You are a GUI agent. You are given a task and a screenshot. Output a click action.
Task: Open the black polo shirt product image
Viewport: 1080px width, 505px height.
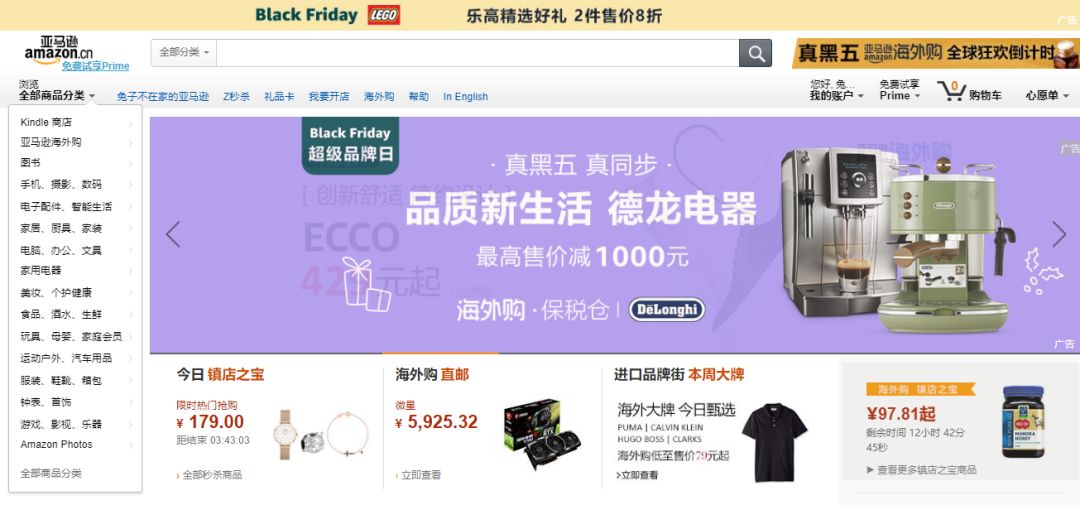click(774, 442)
